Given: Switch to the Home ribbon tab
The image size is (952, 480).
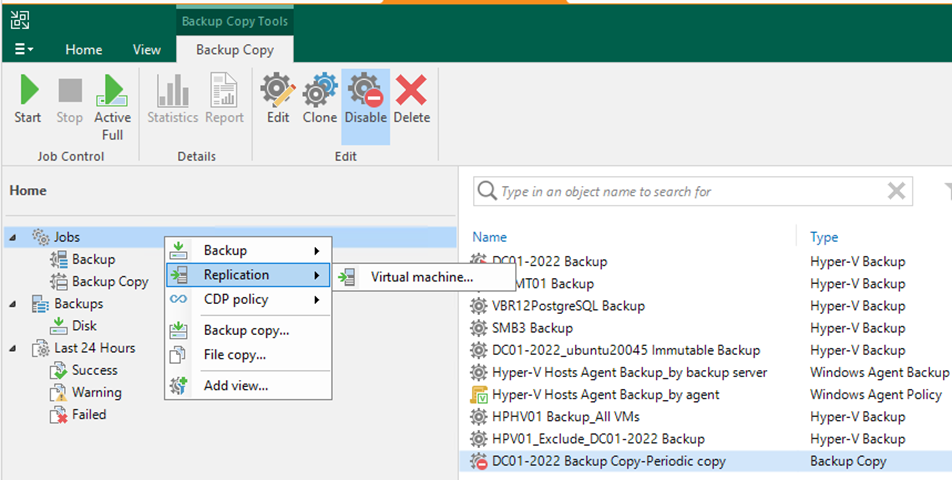Looking at the screenshot, I should pyautogui.click(x=84, y=50).
